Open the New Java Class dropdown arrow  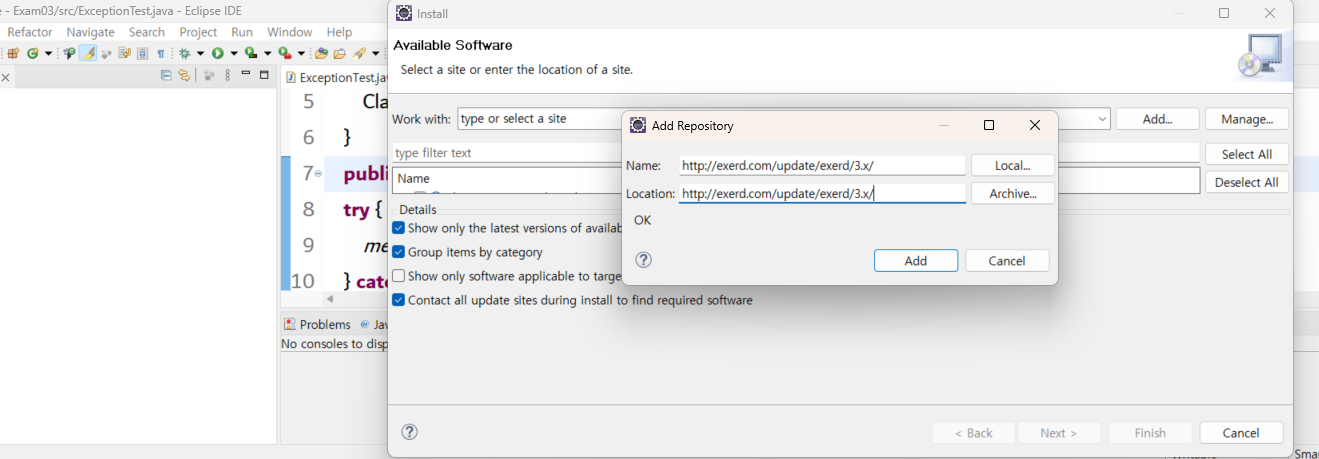click(48, 53)
